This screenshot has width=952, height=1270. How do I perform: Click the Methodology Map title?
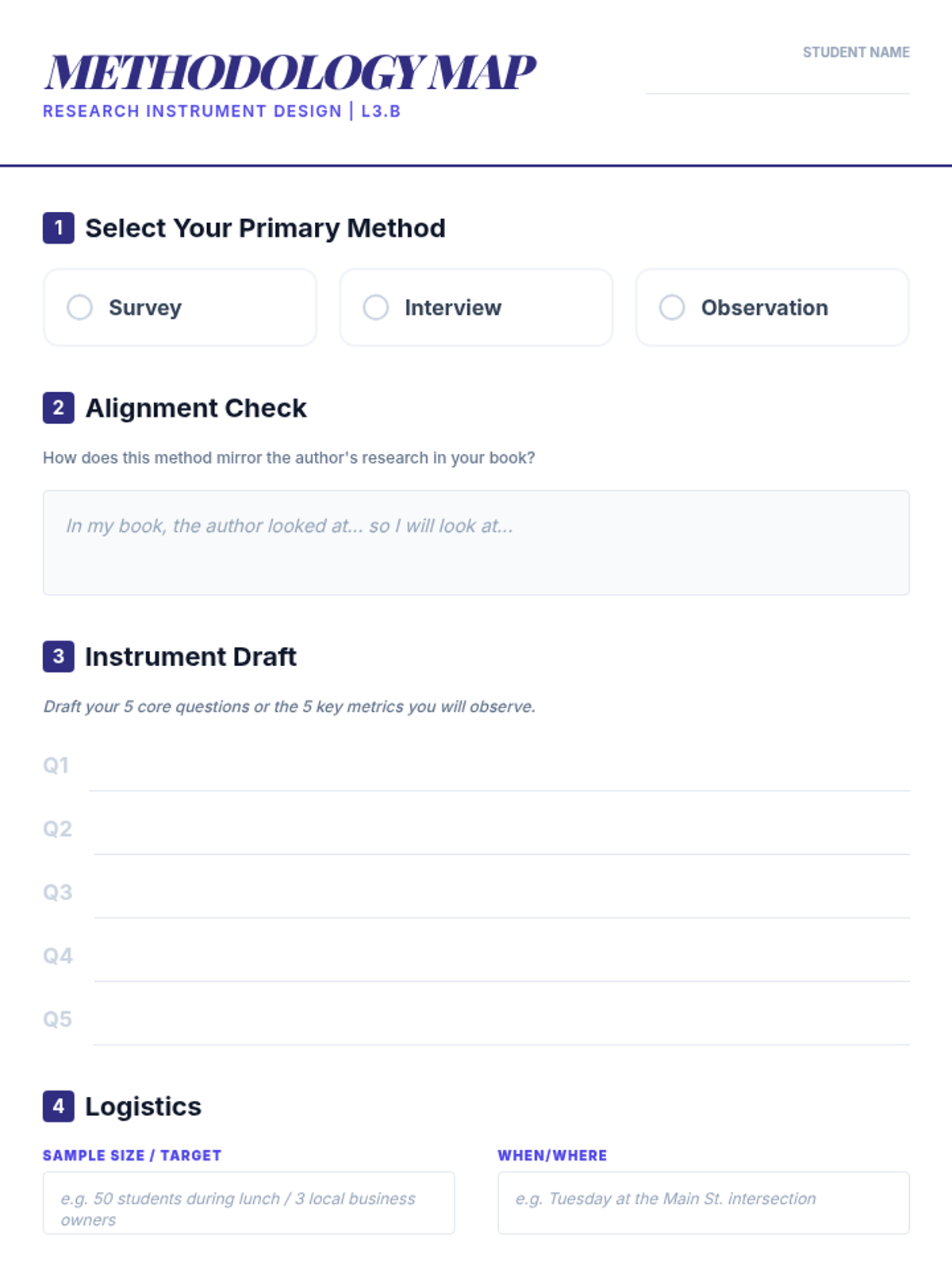tap(290, 72)
